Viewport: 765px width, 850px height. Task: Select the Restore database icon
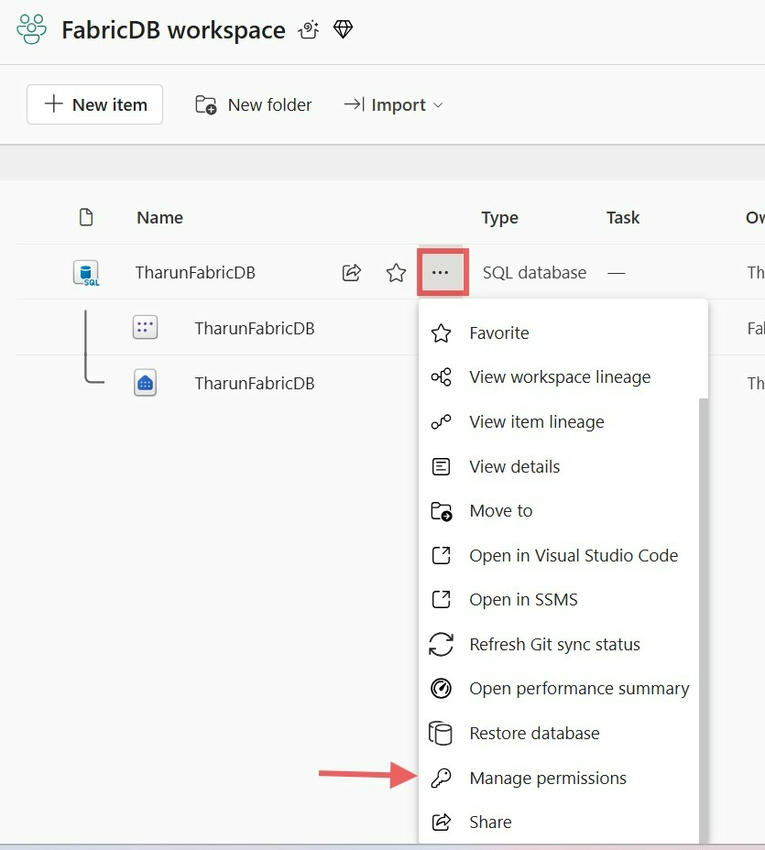(440, 733)
